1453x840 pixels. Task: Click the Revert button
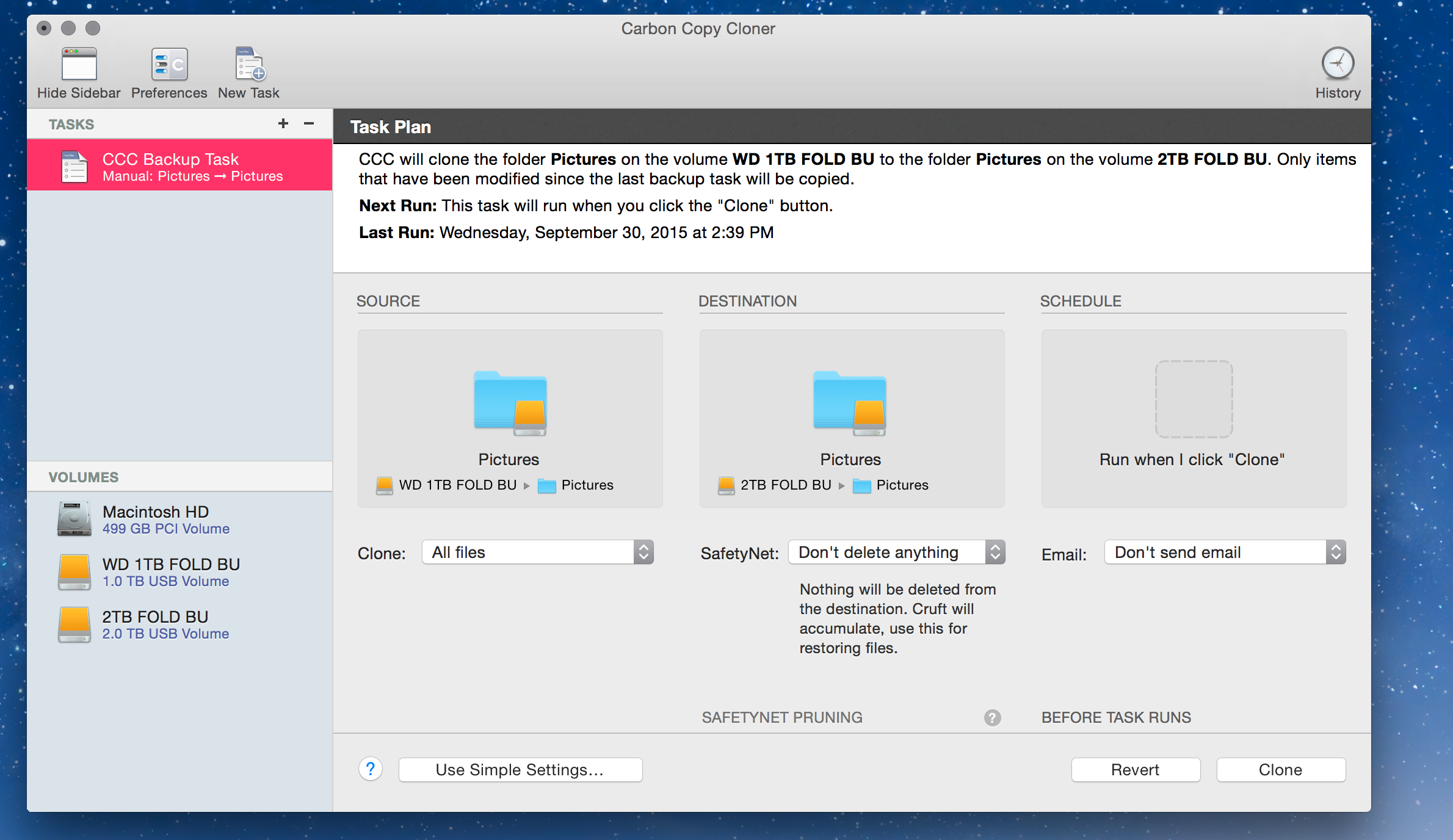click(x=1136, y=770)
